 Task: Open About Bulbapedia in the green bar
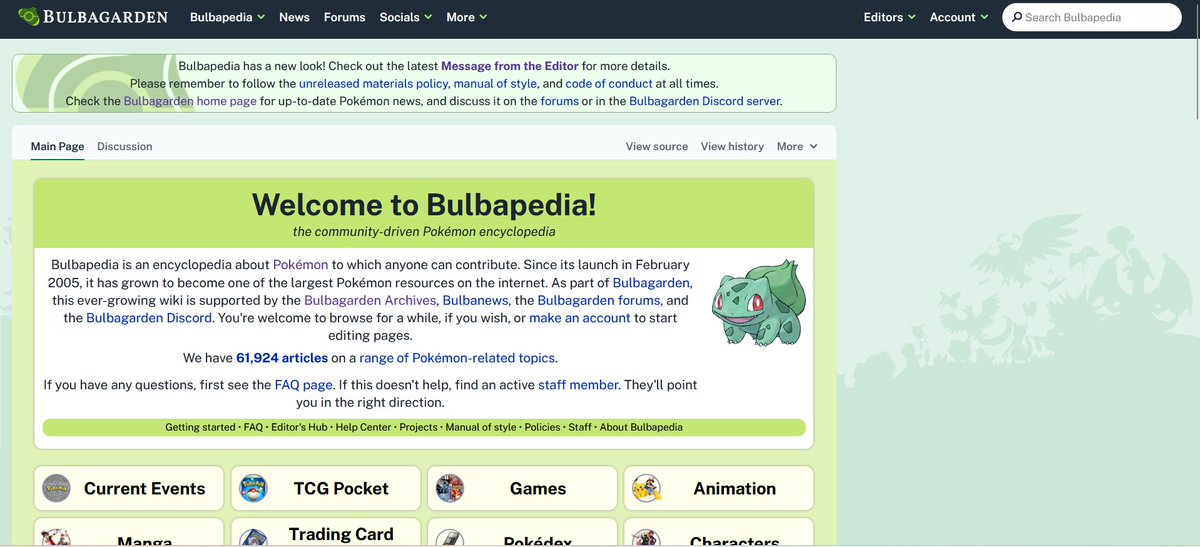click(641, 427)
